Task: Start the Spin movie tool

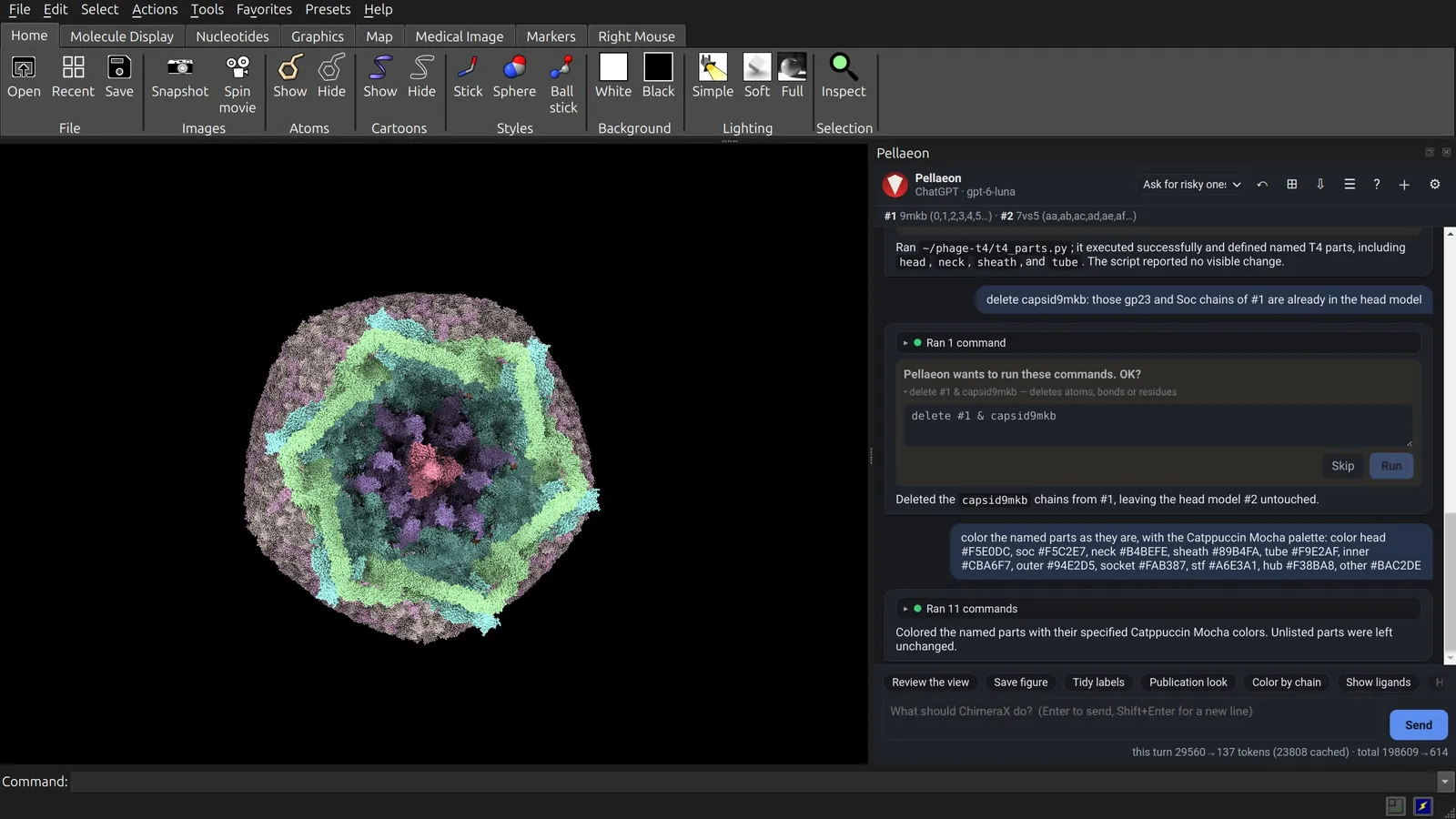Action: [238, 85]
